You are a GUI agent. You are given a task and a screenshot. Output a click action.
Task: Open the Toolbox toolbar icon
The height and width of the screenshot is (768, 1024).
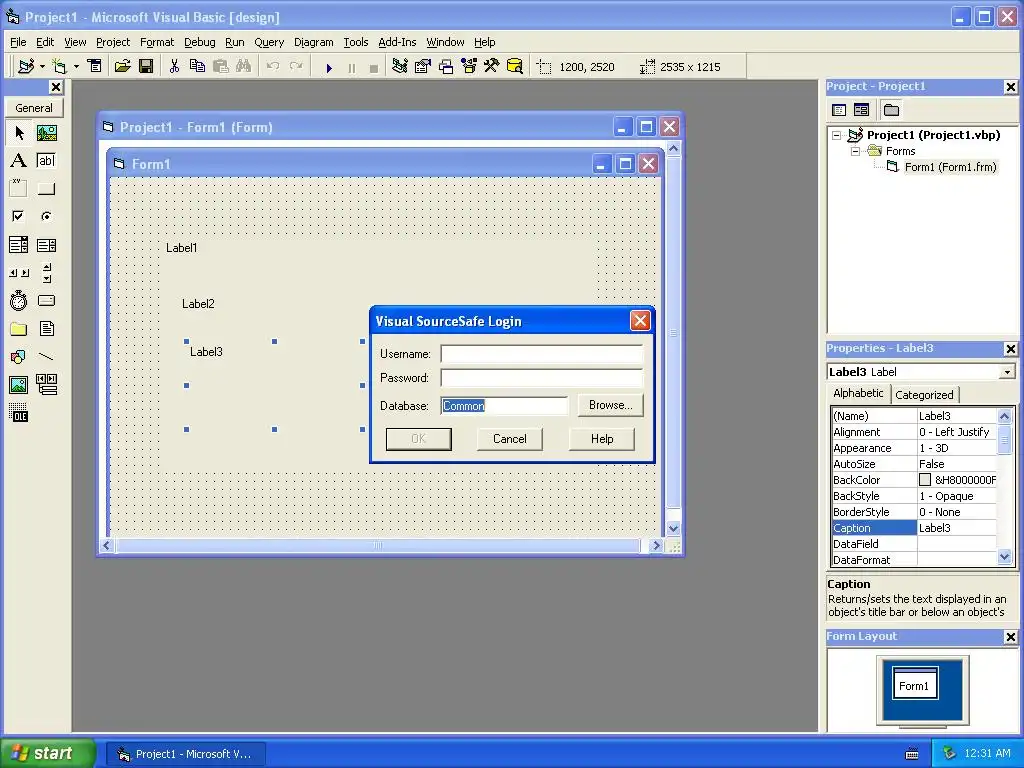tap(492, 67)
